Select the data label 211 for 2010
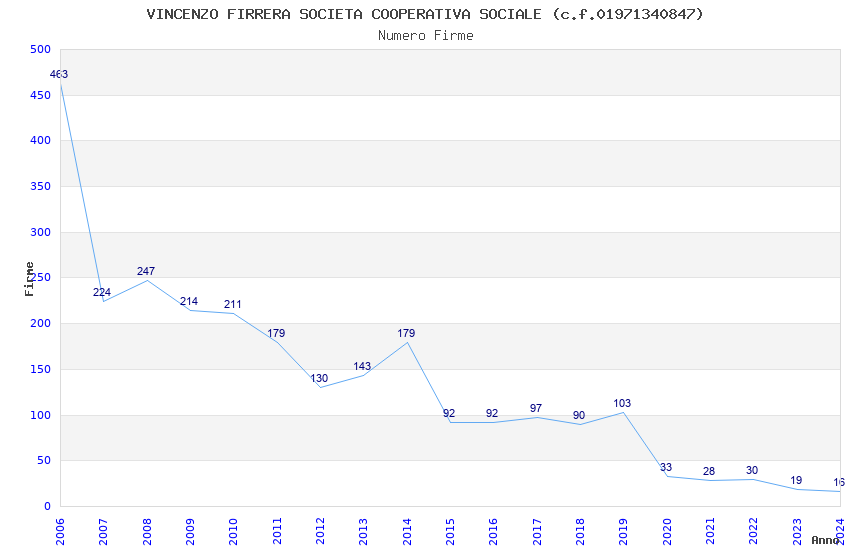Screen dimensions: 850x550 233,305
